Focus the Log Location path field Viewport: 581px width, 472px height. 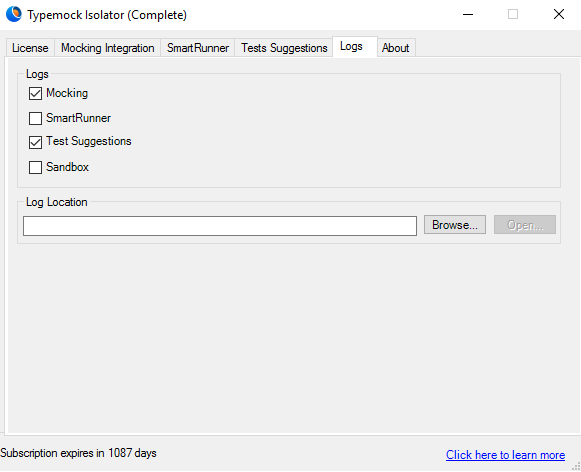pyautogui.click(x=220, y=226)
